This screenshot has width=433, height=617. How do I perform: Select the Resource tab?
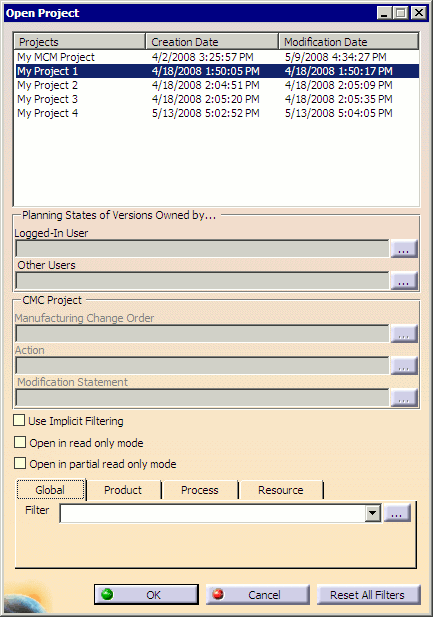click(281, 490)
